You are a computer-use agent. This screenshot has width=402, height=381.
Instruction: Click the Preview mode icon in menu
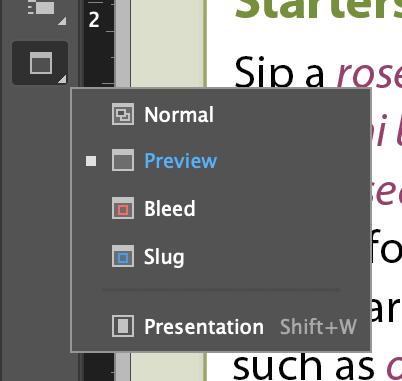(123, 160)
